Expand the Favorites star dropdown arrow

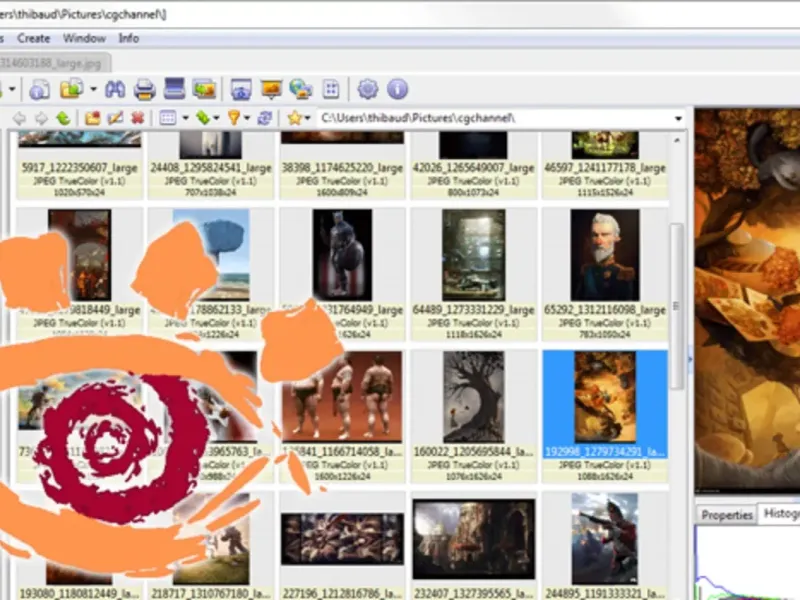click(307, 118)
